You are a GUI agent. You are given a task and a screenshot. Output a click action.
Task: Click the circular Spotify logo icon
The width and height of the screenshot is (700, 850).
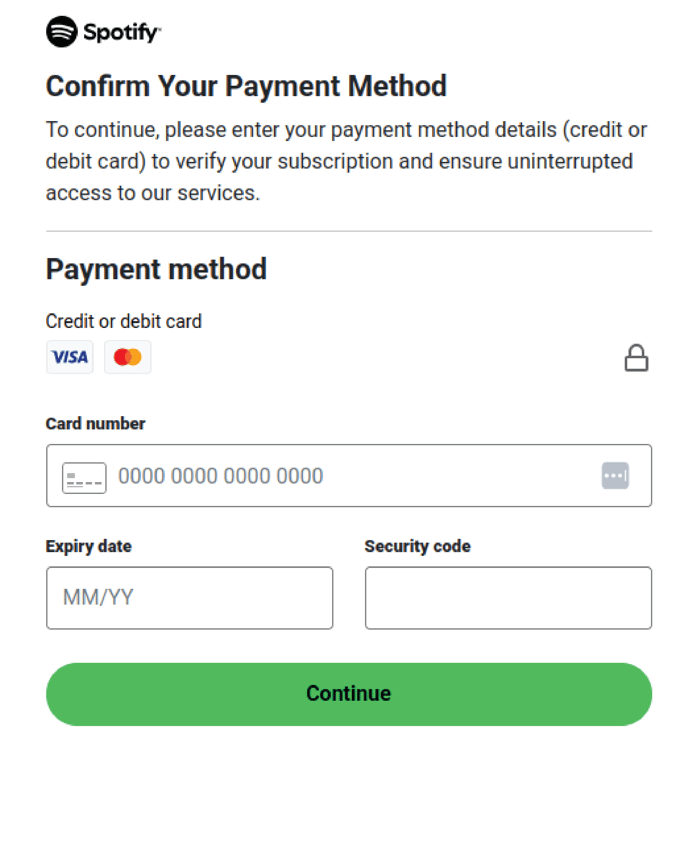pyautogui.click(x=62, y=31)
